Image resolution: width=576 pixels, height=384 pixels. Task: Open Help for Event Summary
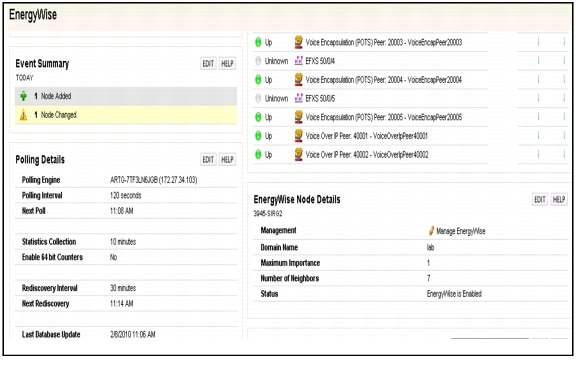click(x=227, y=64)
